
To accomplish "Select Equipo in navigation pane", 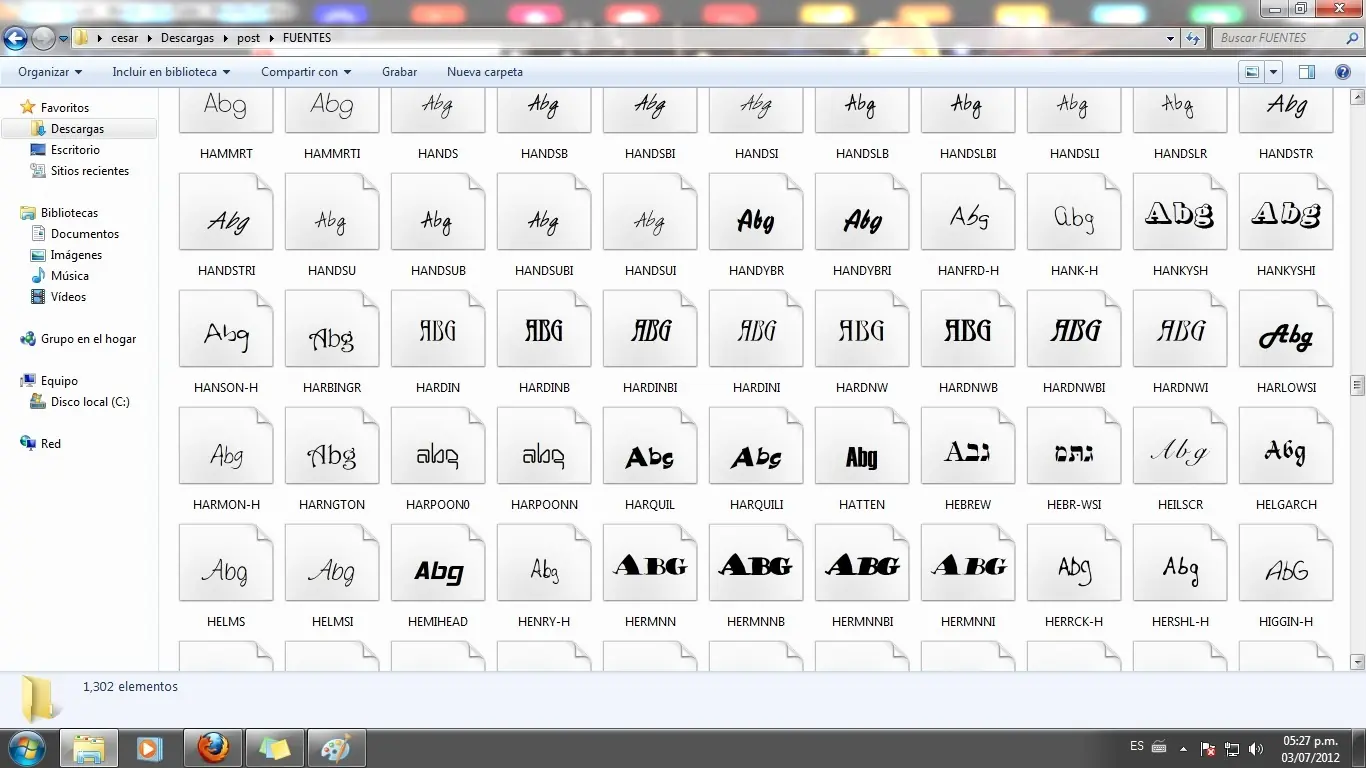I will [59, 381].
